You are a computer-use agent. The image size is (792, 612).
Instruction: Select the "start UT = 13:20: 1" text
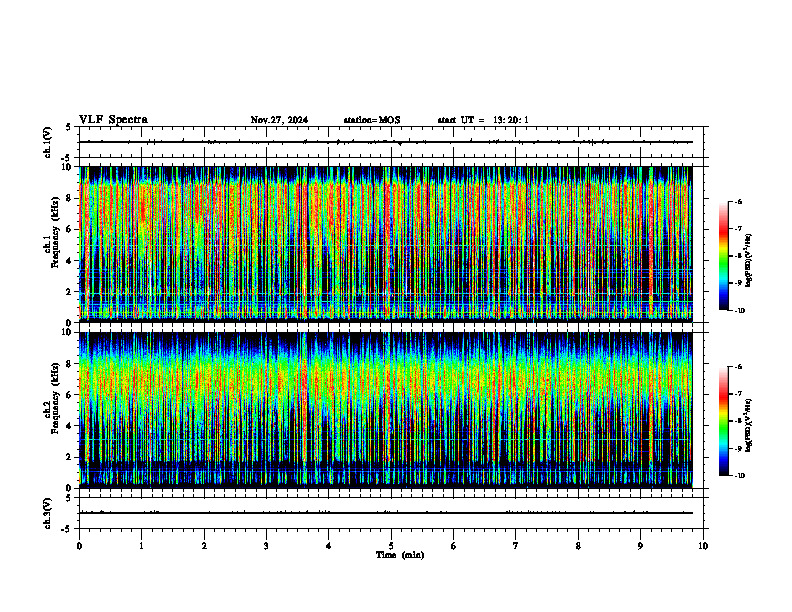coord(483,120)
